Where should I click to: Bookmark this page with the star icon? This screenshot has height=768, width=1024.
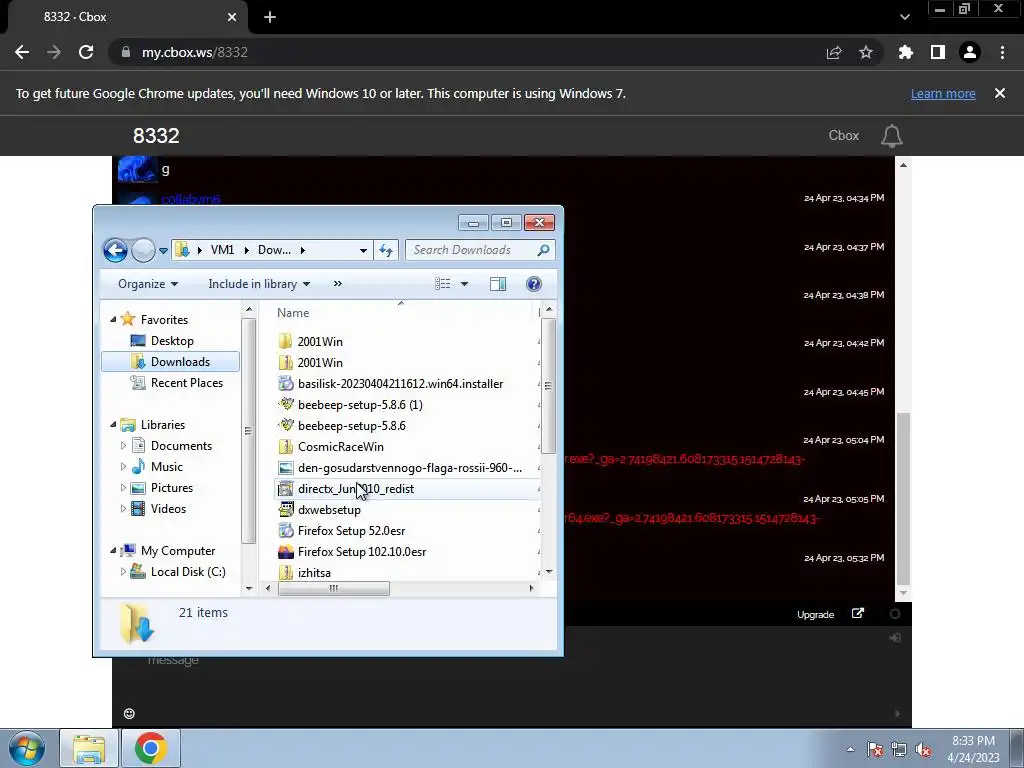(865, 52)
